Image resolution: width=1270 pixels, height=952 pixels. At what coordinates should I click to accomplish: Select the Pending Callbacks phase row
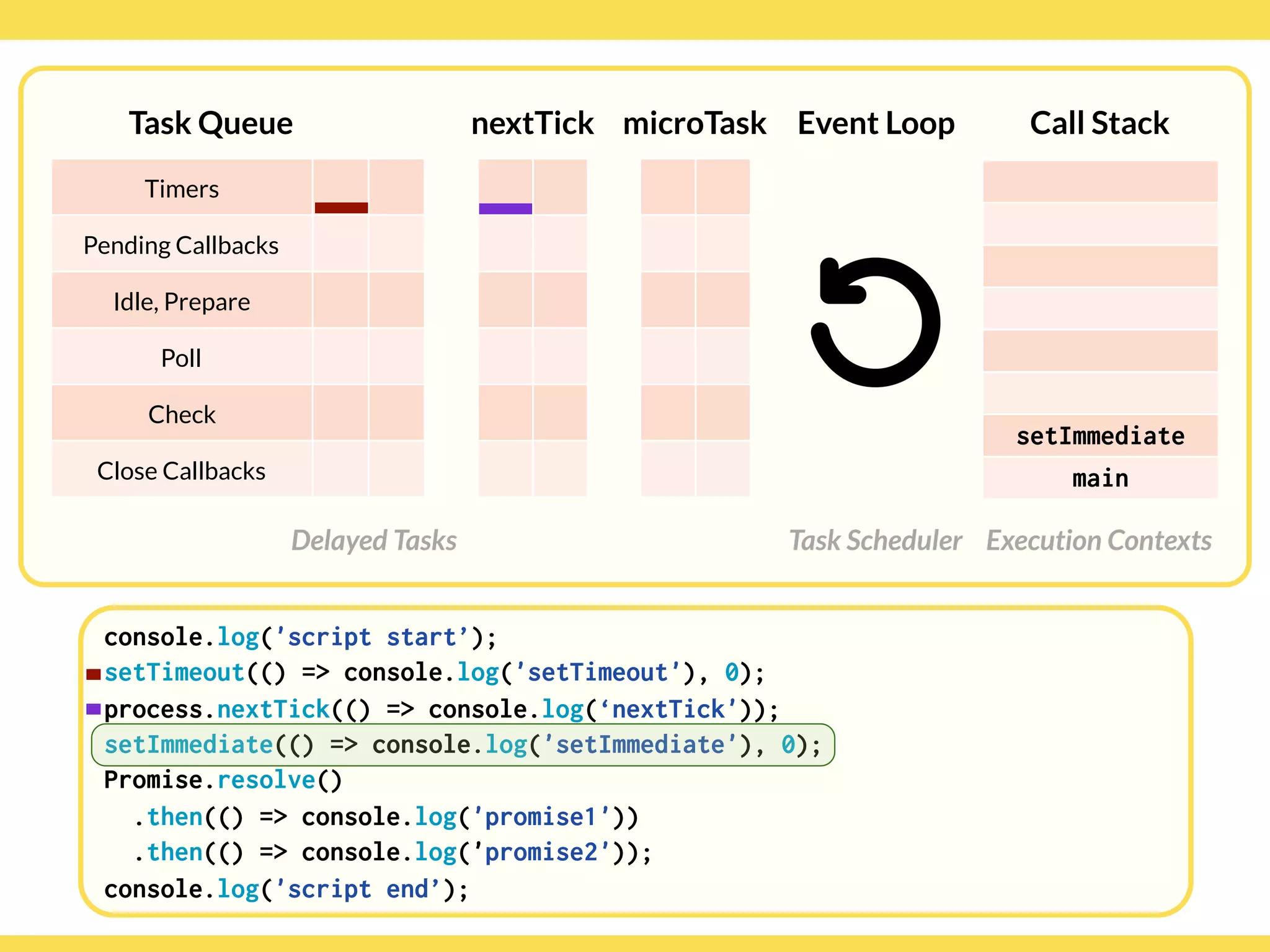(x=181, y=245)
